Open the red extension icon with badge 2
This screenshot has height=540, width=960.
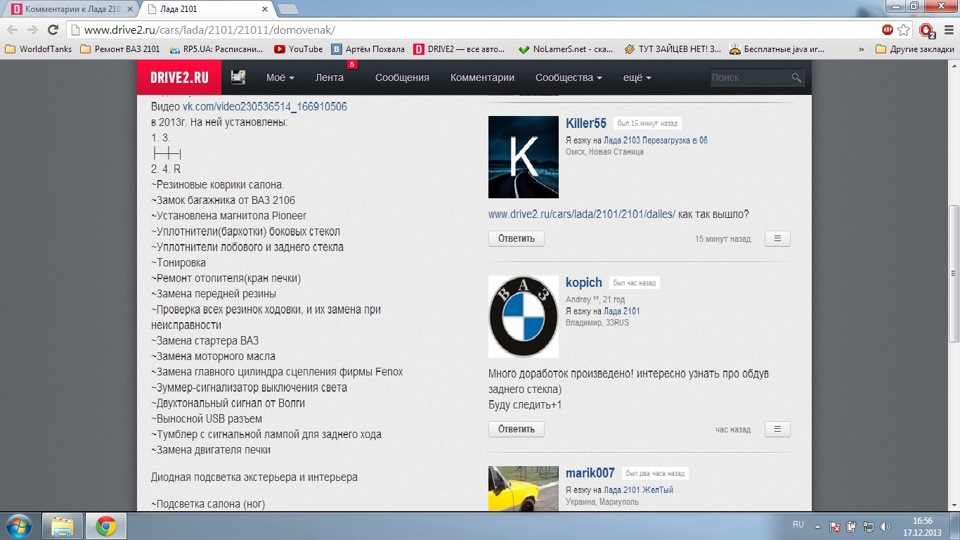point(927,30)
